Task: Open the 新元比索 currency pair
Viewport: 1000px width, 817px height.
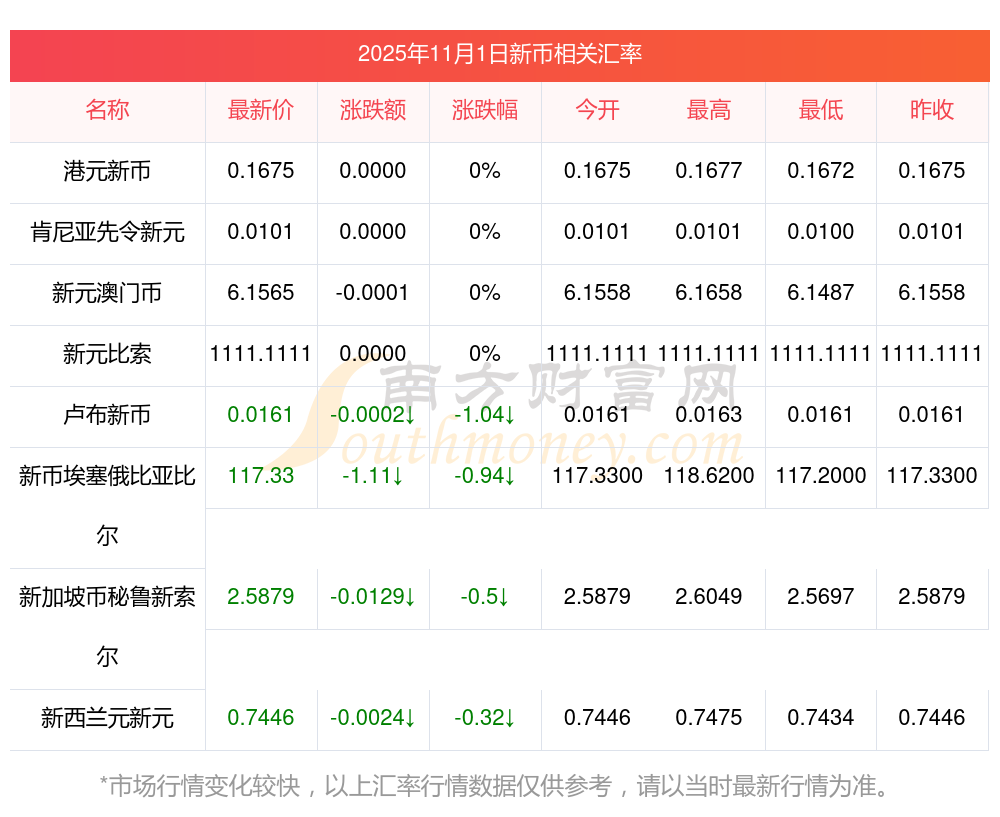Action: click(107, 353)
